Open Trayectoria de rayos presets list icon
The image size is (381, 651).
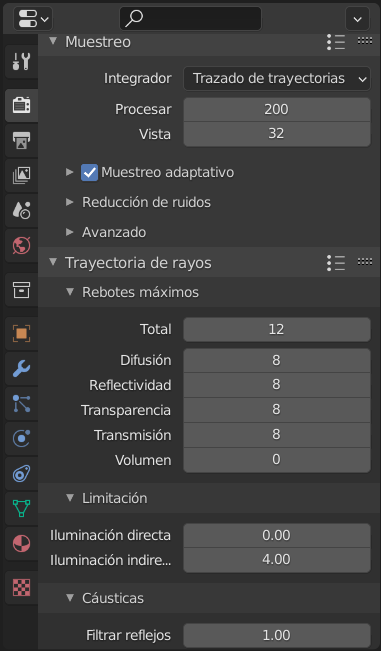pyautogui.click(x=335, y=263)
